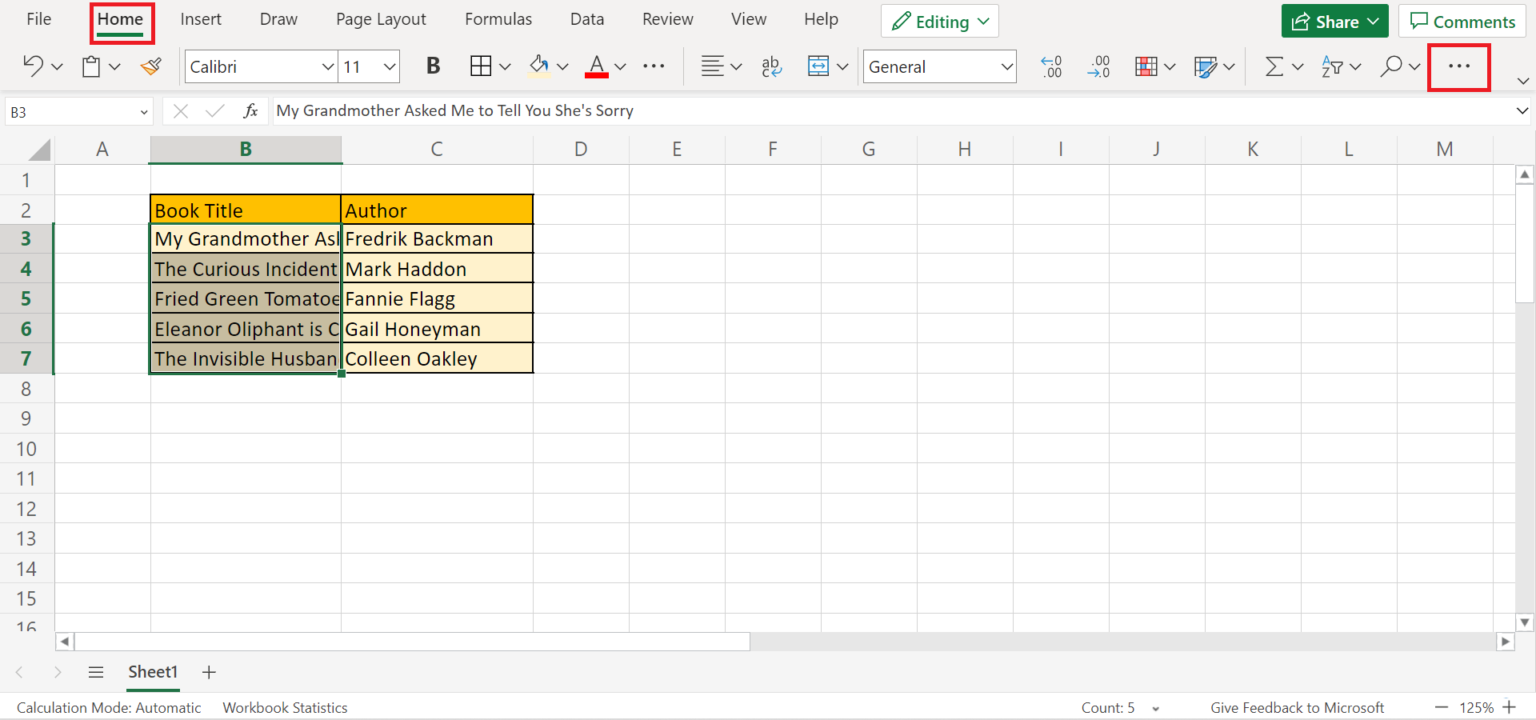Open Conditional Formatting icon
The height and width of the screenshot is (720, 1536).
[x=1147, y=67]
